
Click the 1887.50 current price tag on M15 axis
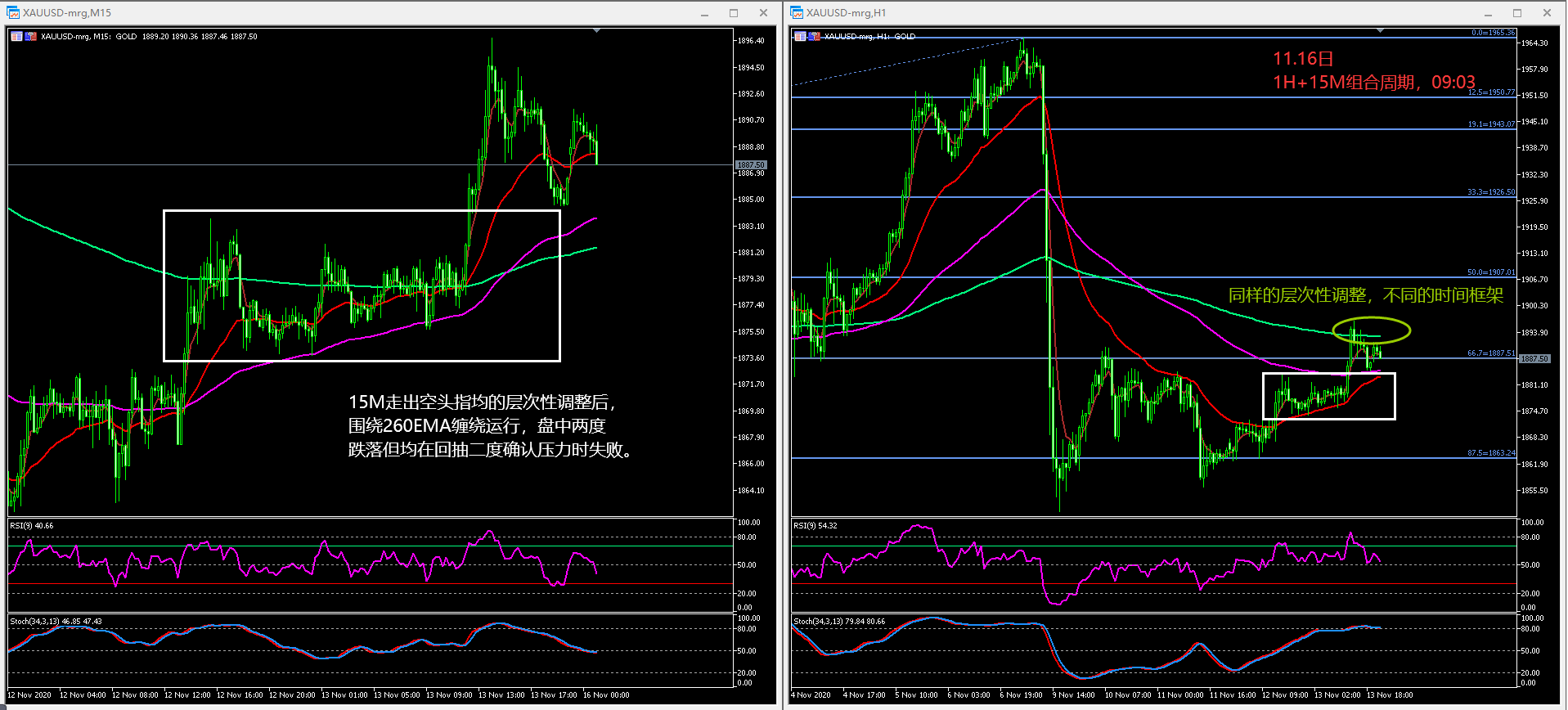click(x=751, y=165)
